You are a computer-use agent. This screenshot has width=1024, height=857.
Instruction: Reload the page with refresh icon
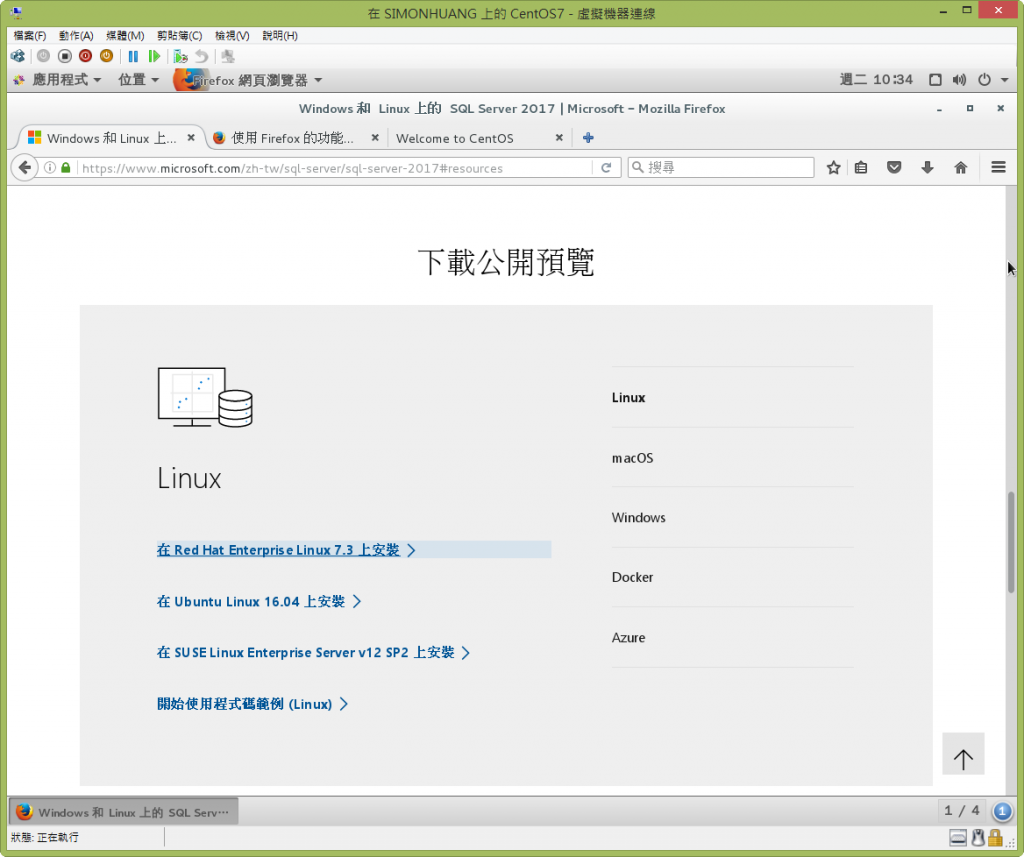tap(606, 168)
